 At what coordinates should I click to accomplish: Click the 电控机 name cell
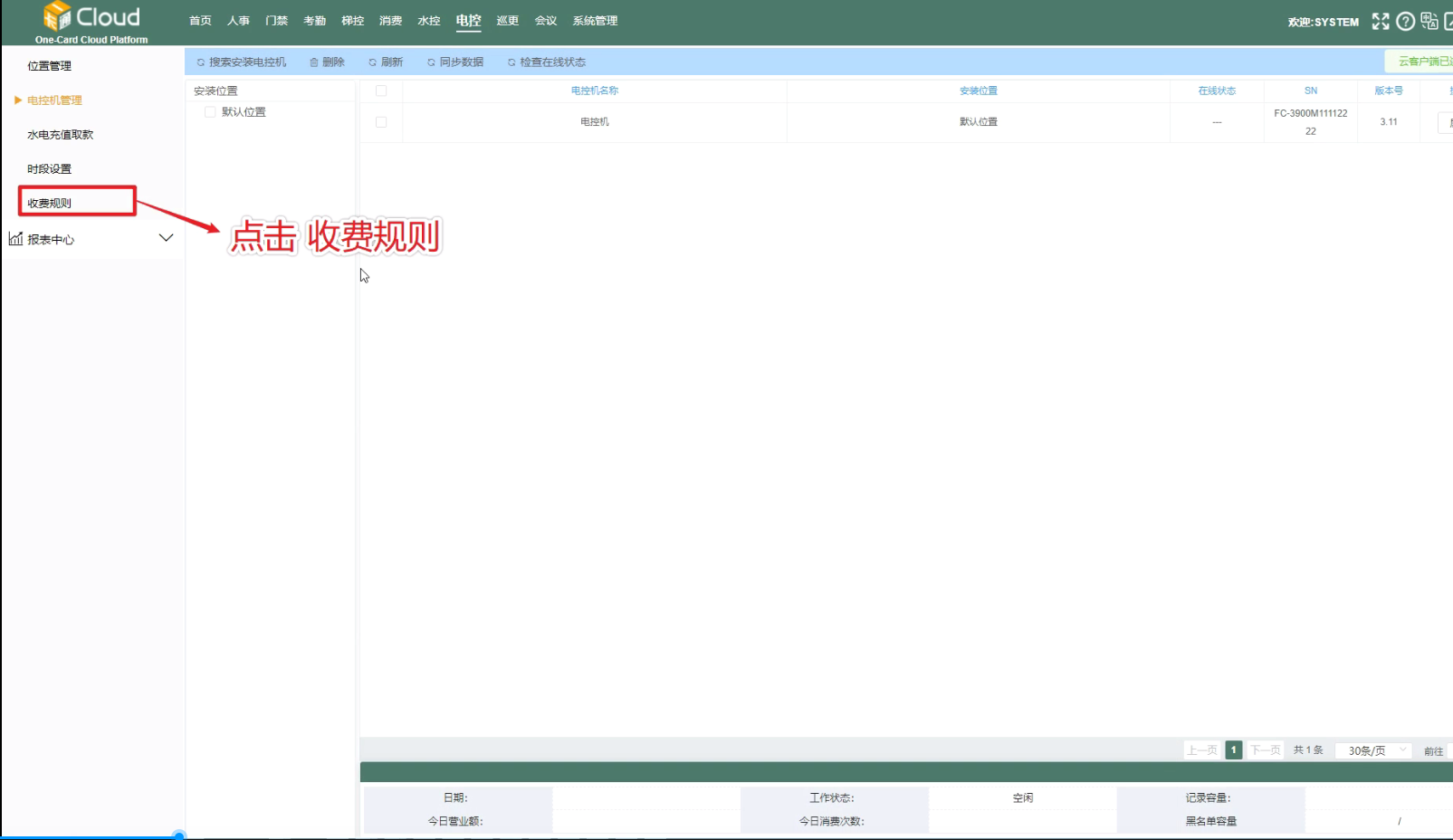595,122
